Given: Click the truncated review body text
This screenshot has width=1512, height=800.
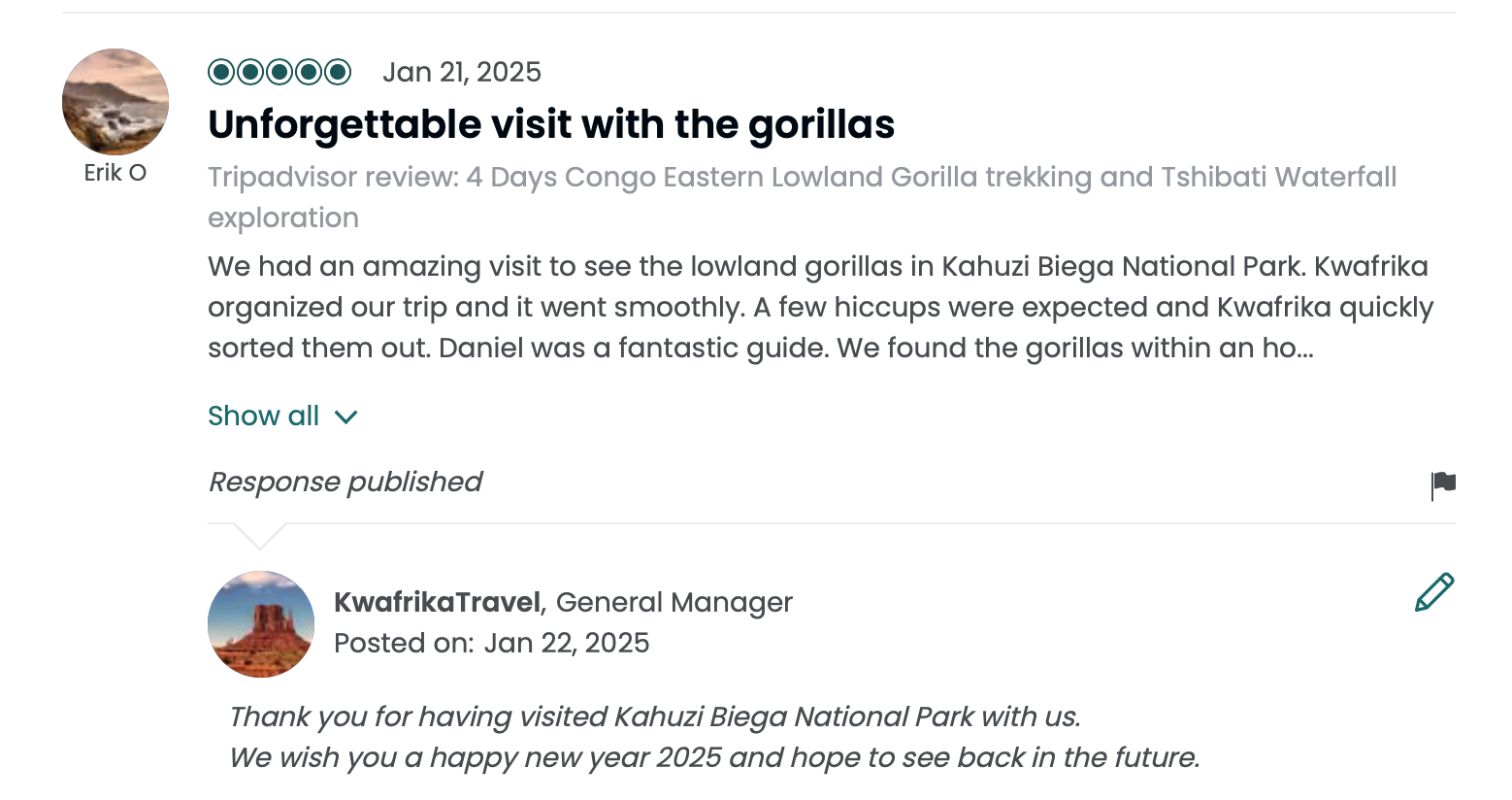Looking at the screenshot, I should click(820, 307).
